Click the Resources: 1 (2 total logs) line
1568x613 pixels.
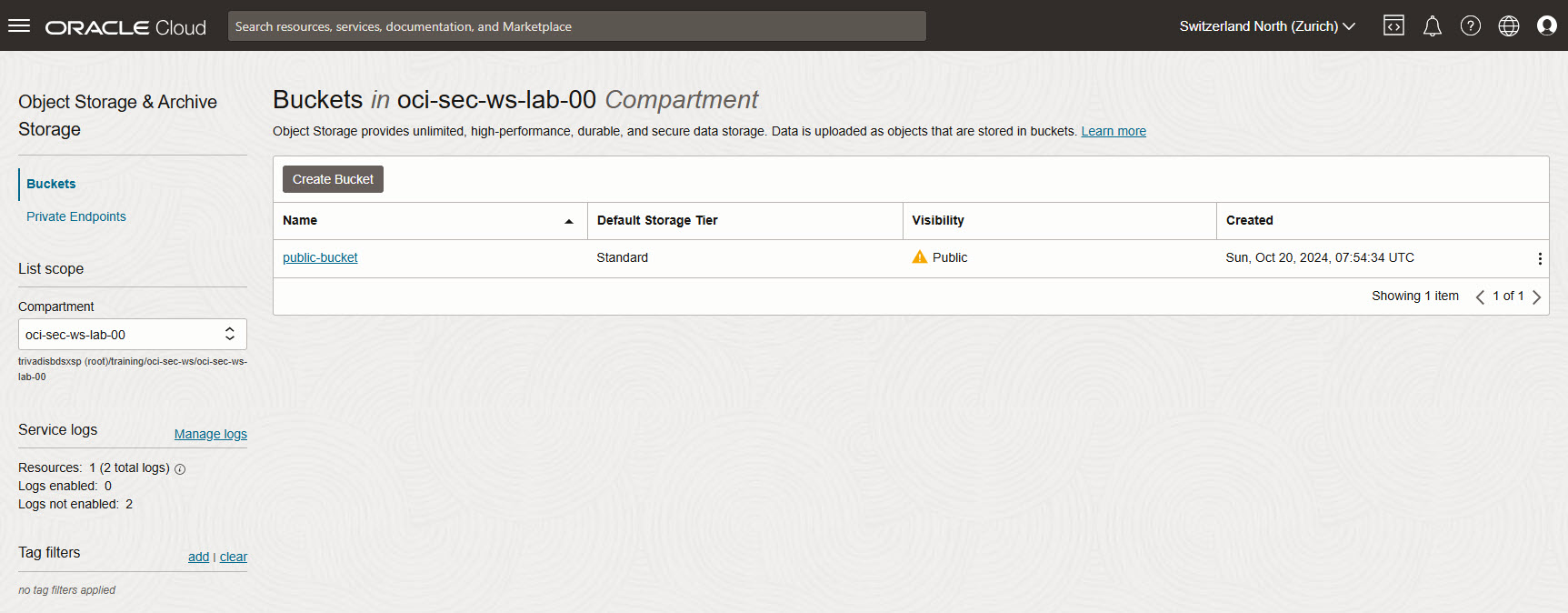[x=94, y=467]
